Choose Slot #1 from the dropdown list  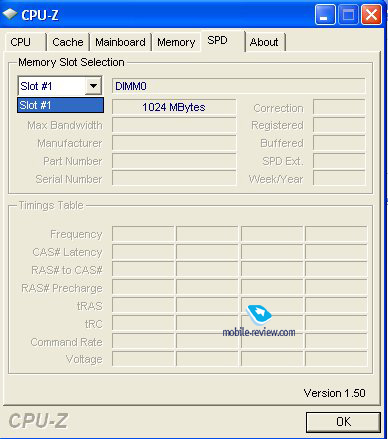[x=60, y=105]
